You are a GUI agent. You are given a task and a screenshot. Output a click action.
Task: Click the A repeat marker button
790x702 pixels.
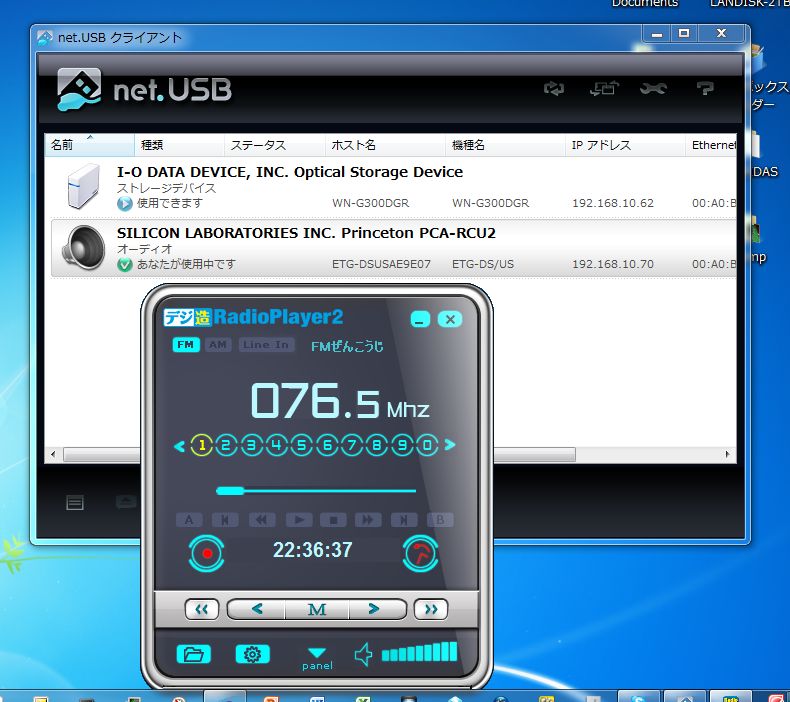pos(189,520)
